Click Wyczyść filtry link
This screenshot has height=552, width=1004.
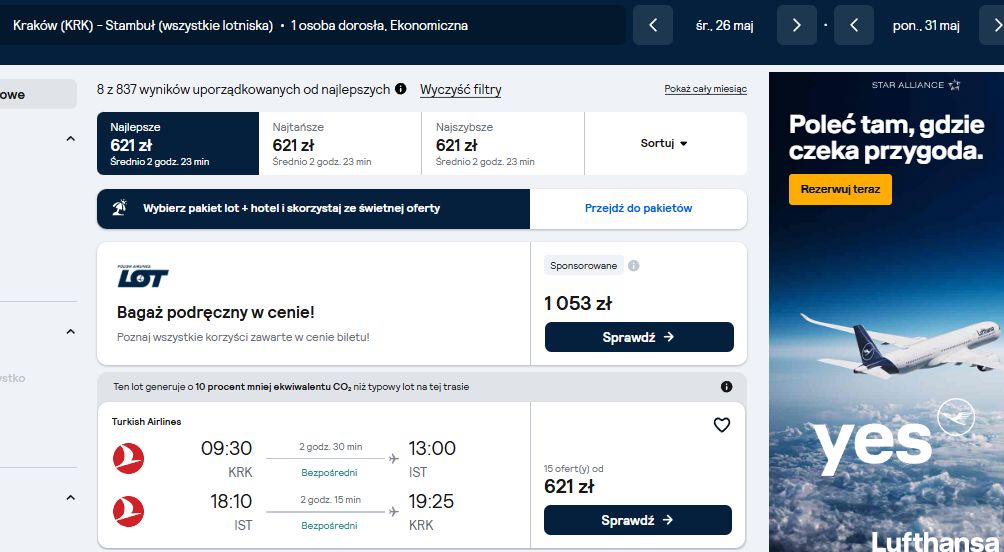[460, 90]
